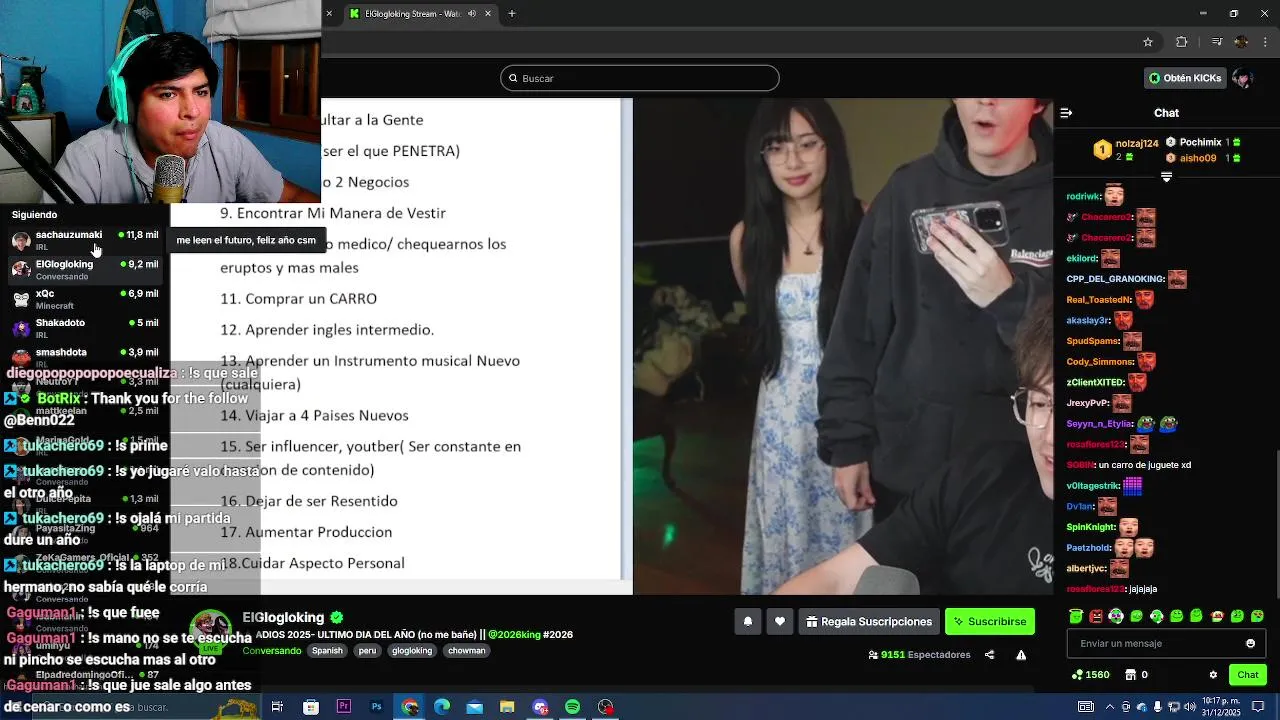Click document line '11. Comprar un CARRO'
Screen dimensions: 1280x720
pyautogui.click(x=298, y=298)
